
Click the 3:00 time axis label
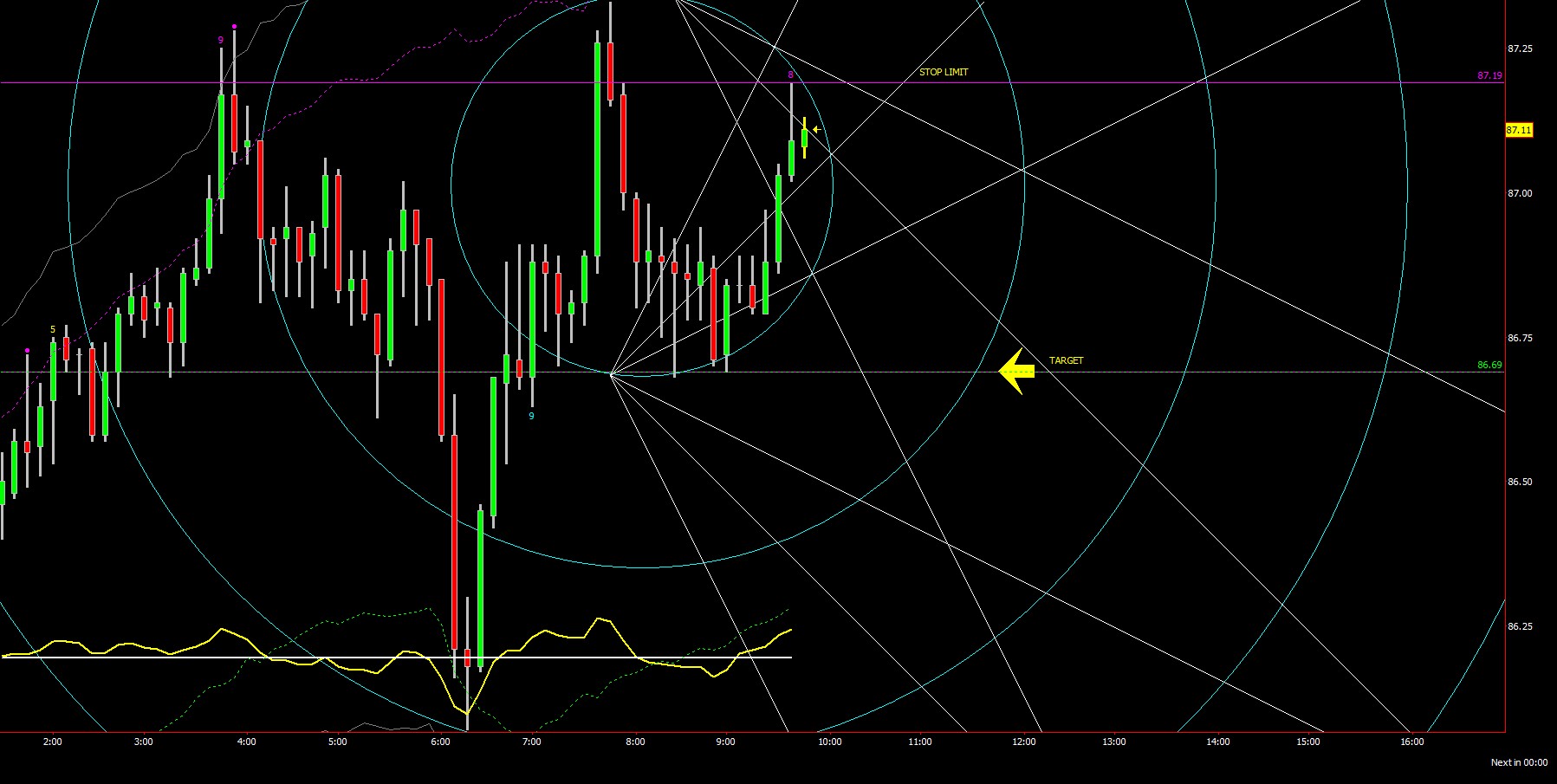(x=144, y=742)
